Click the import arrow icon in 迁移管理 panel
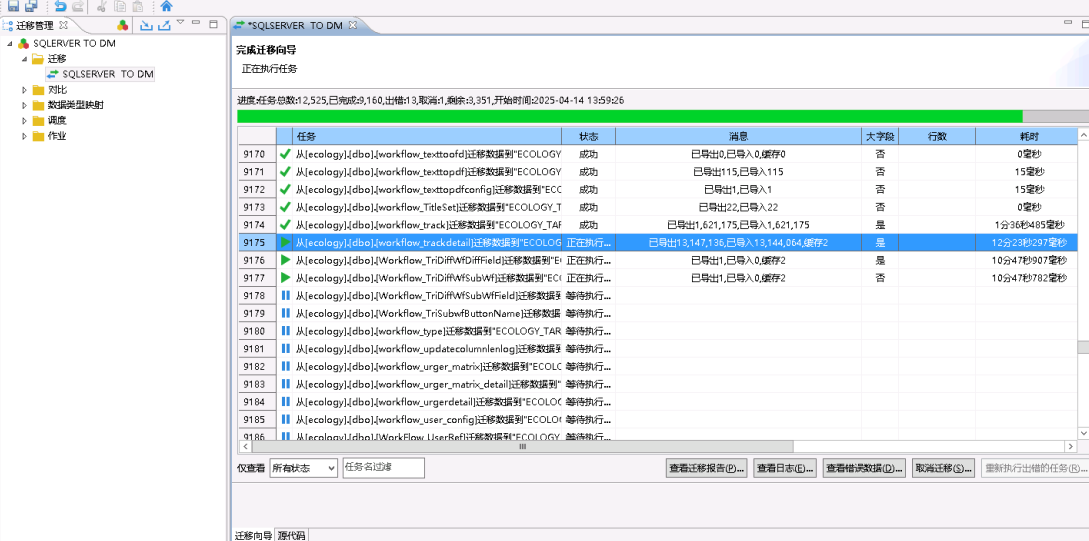 146,26
